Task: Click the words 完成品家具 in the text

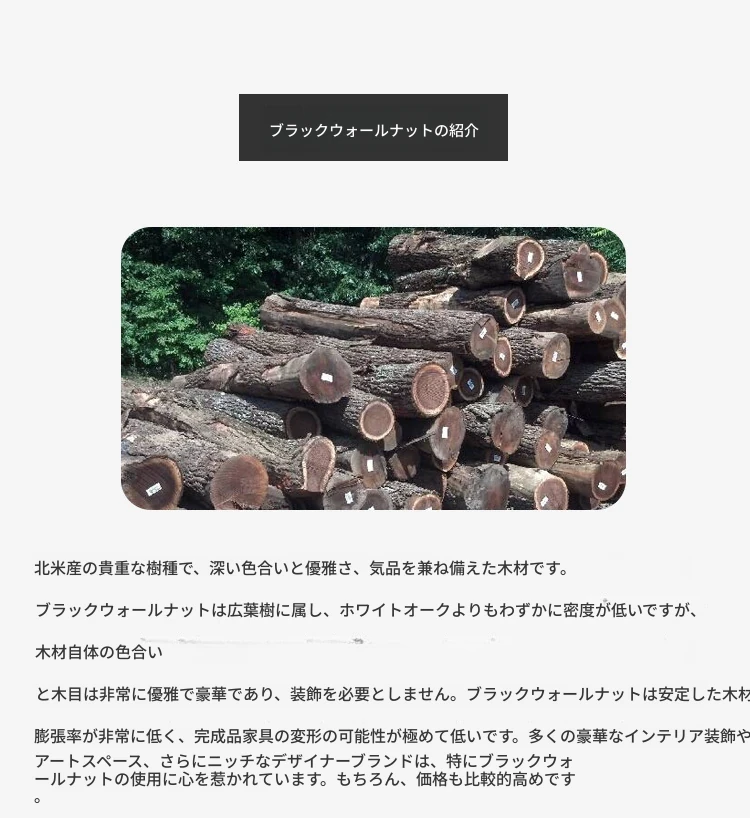Action: (234, 736)
